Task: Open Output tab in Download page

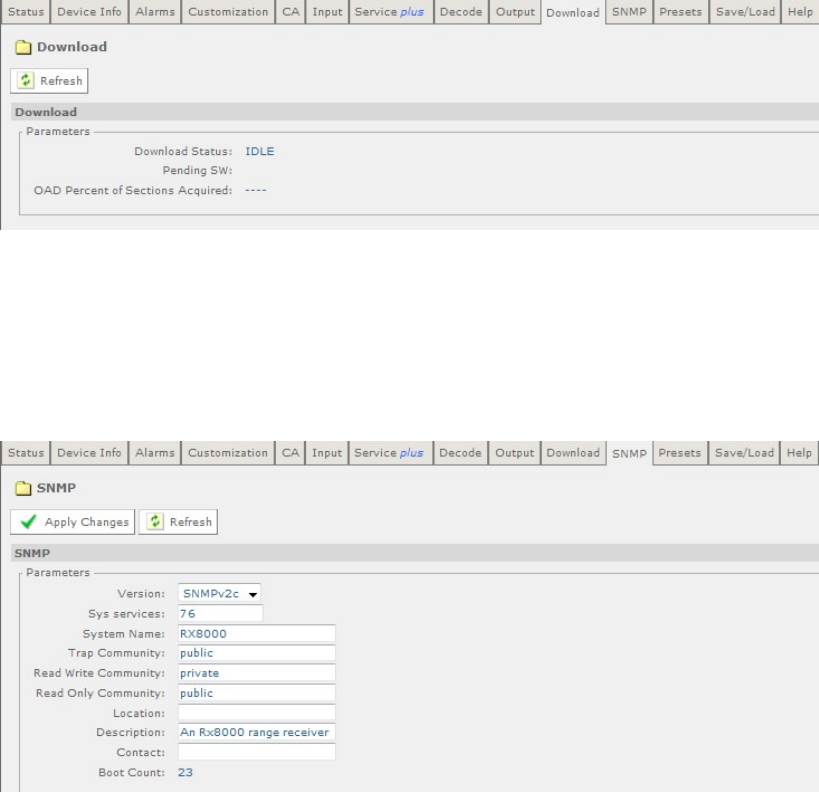Action: click(516, 11)
